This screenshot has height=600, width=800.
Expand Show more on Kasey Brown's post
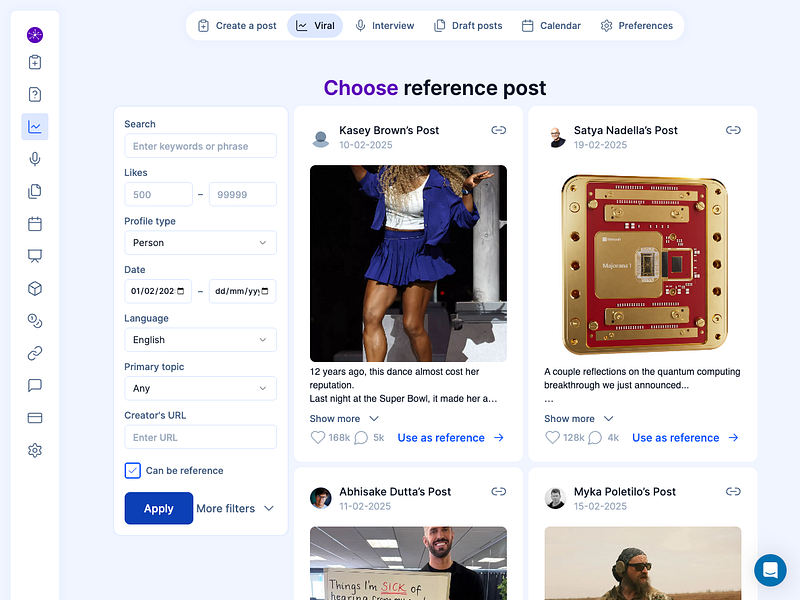344,418
